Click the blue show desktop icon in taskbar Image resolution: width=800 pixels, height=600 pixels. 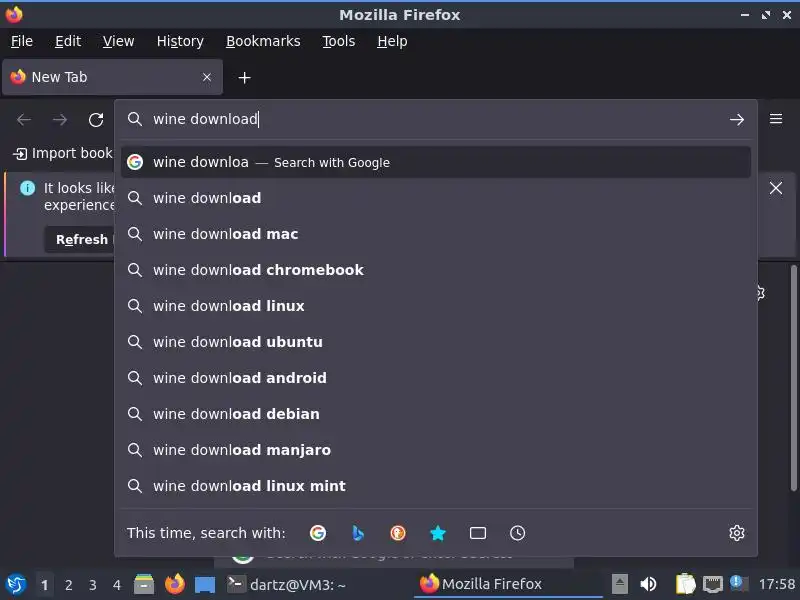click(205, 585)
